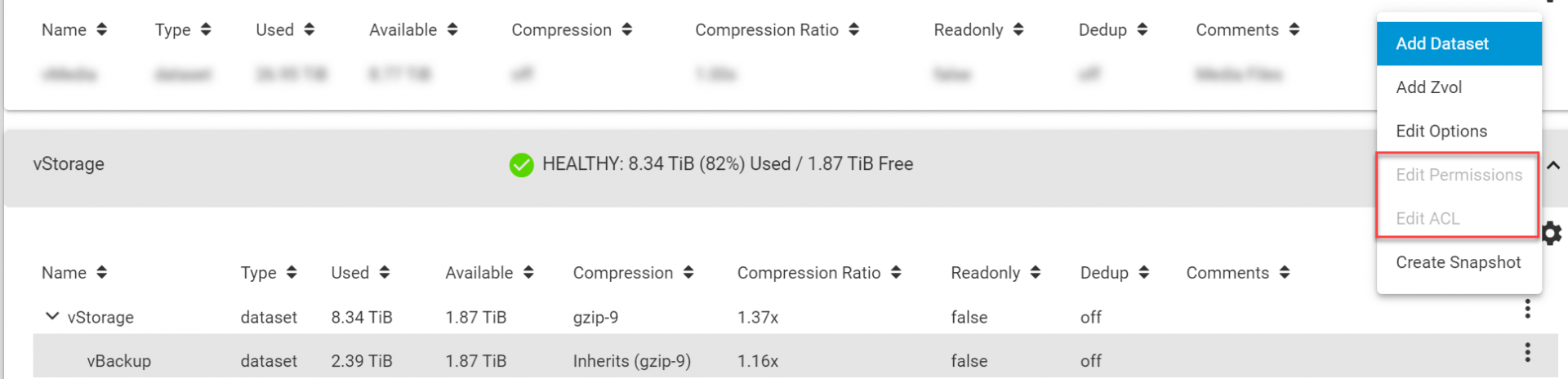Viewport: 1568px width, 379px height.
Task: Open three-dot menu for vBackup dataset row
Action: click(1527, 353)
